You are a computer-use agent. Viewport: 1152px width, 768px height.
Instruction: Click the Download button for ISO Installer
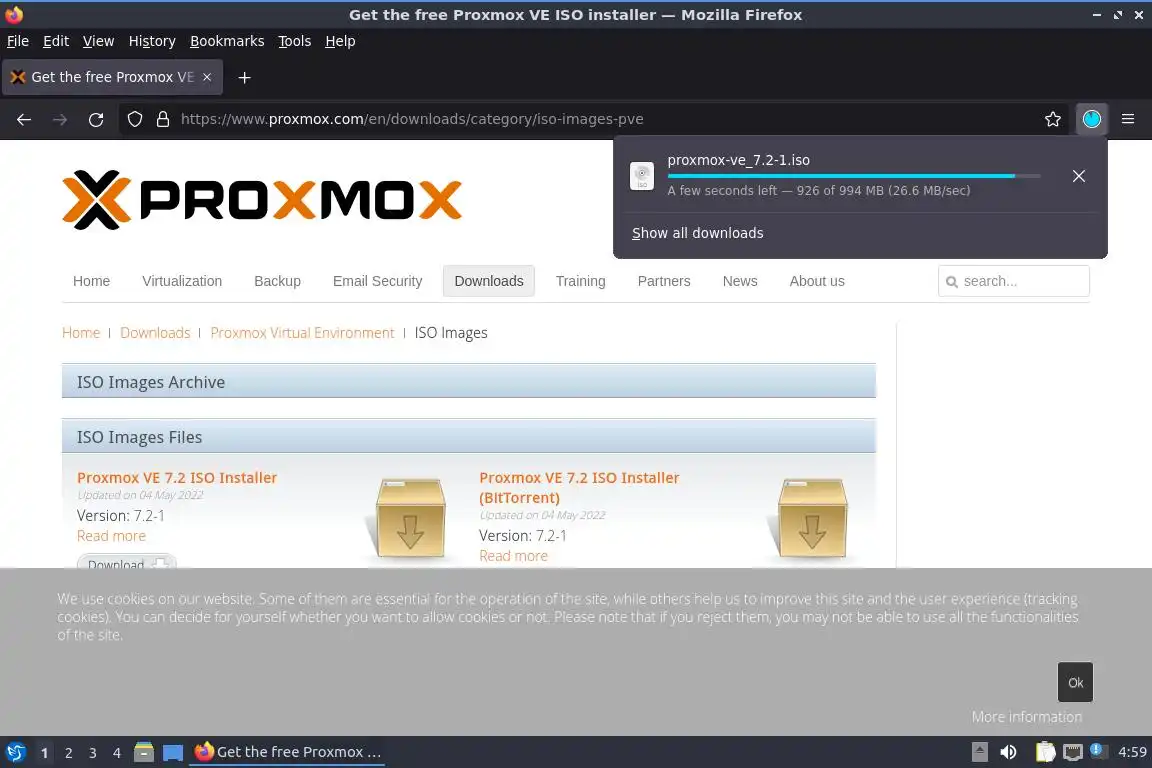[127, 561]
